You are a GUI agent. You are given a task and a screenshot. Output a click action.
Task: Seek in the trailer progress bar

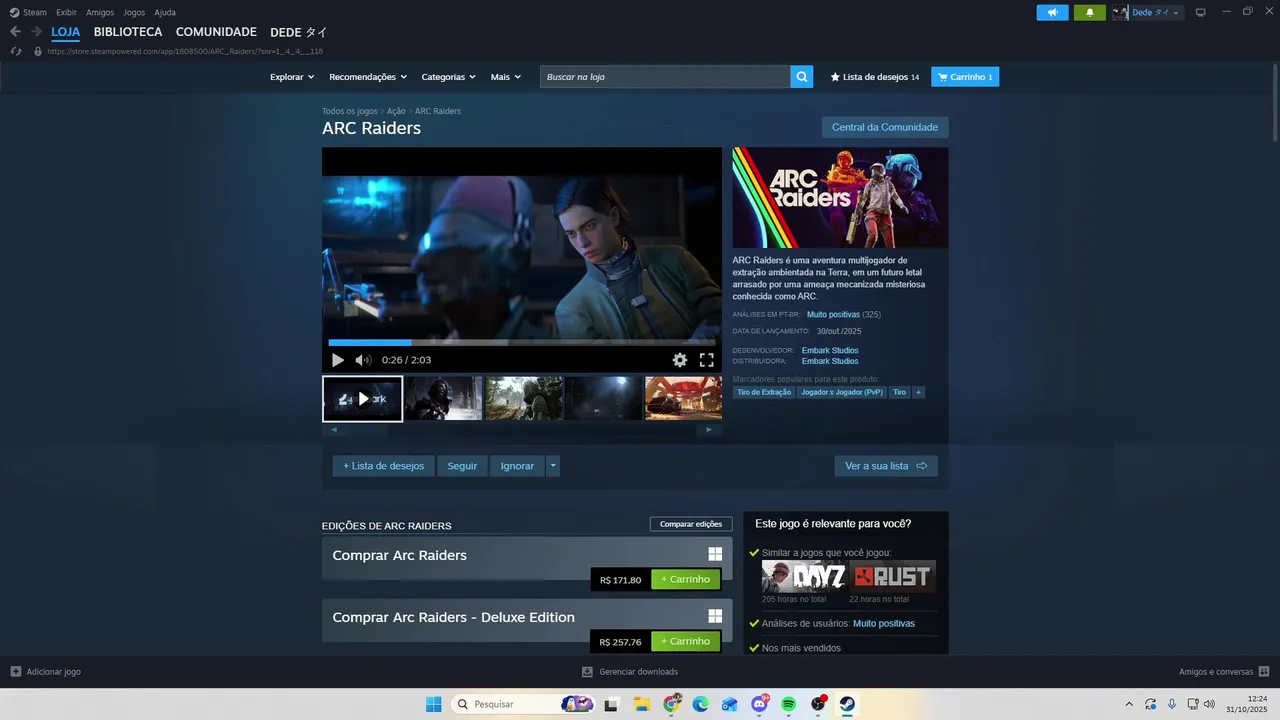pos(522,343)
